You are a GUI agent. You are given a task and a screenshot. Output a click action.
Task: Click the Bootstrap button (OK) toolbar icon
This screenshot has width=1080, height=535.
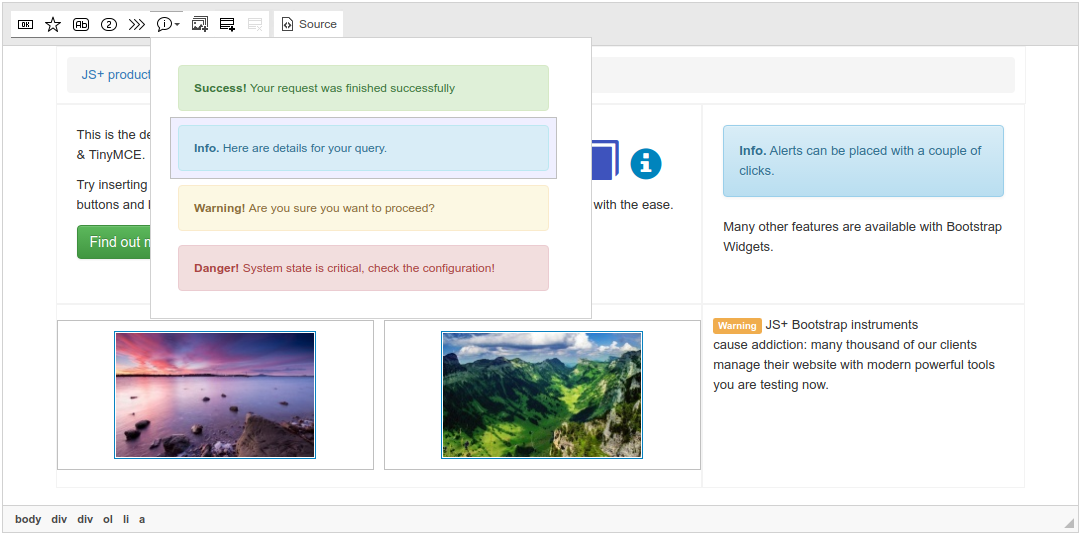(x=26, y=24)
